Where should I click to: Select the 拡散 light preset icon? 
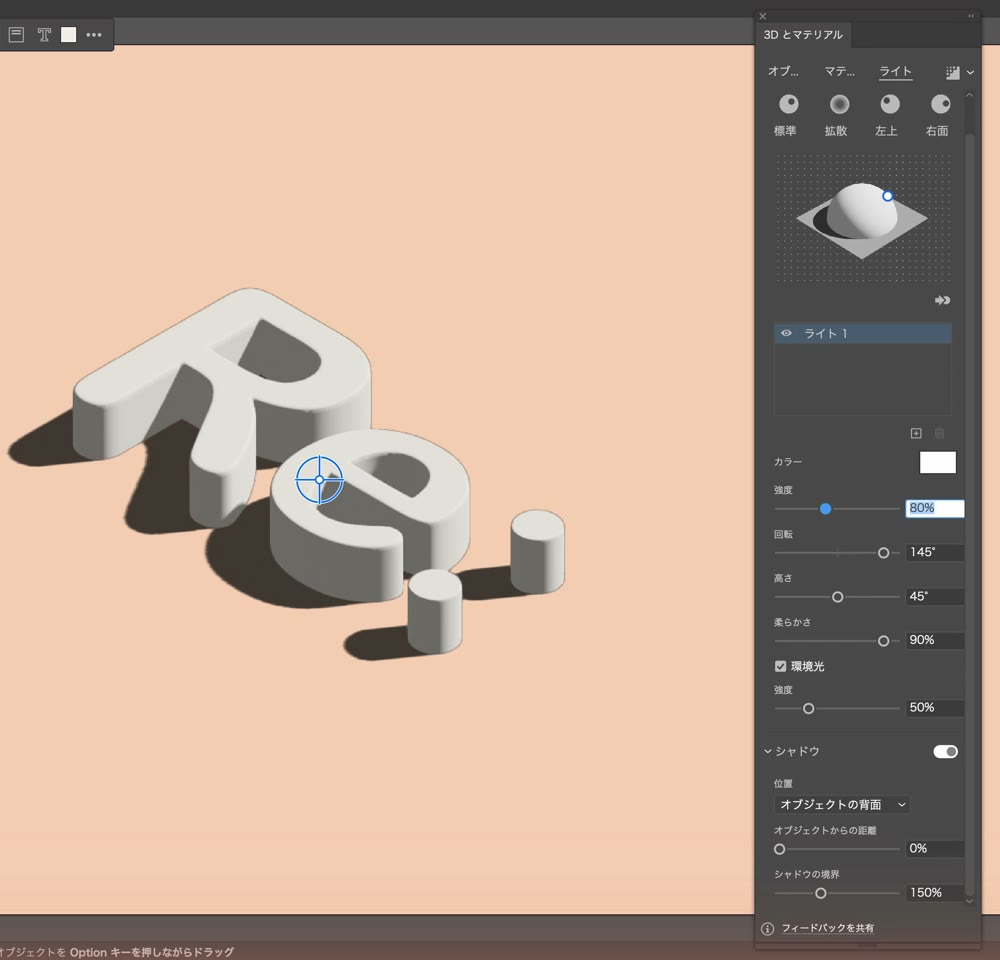[x=839, y=104]
